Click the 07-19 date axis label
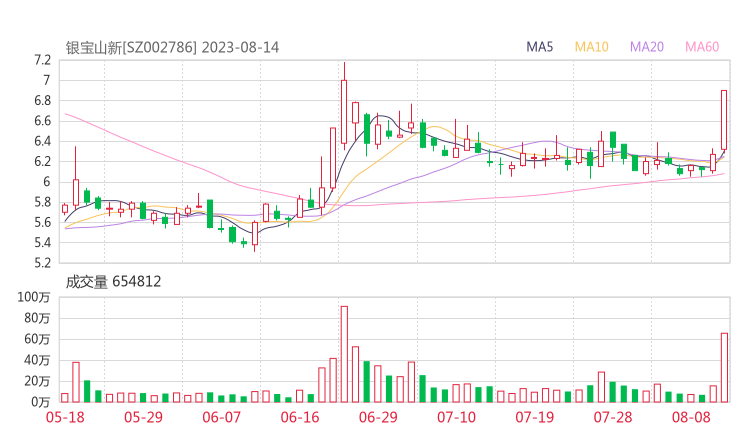This screenshot has height=440, width=740. coord(534,417)
